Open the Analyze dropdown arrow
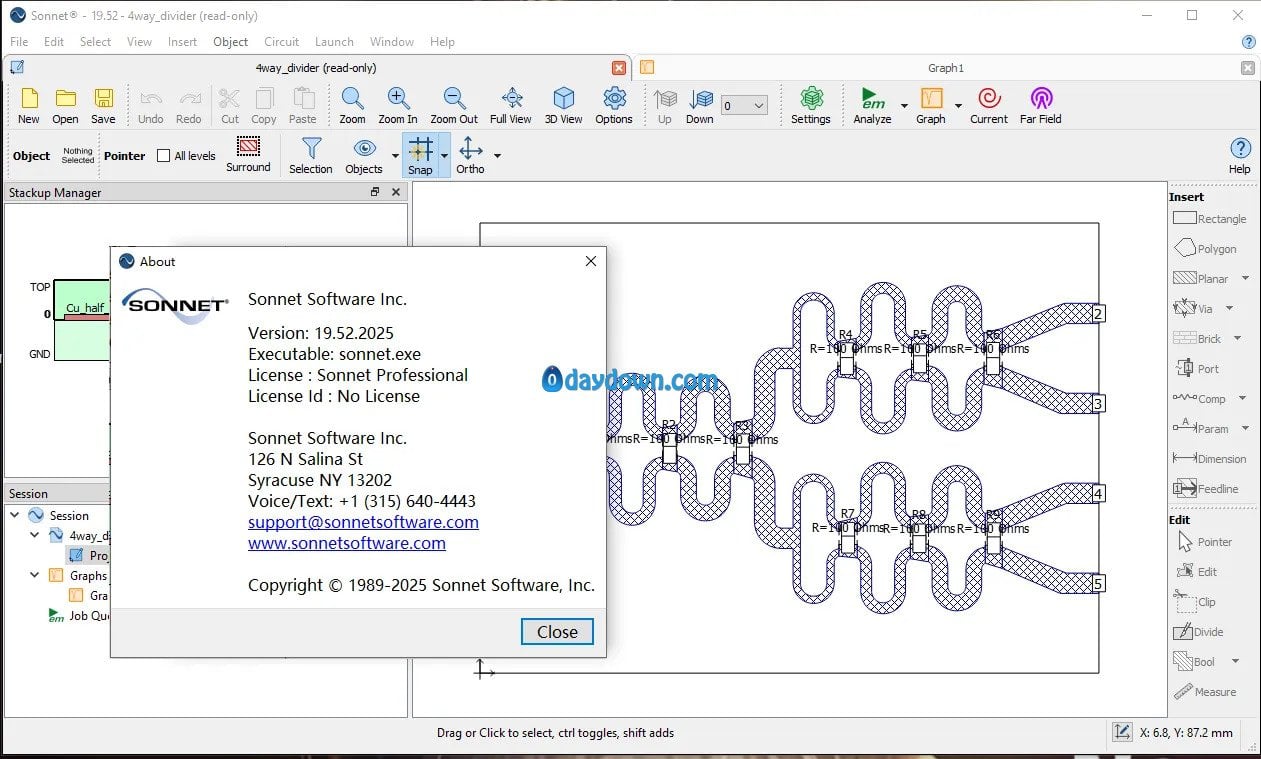The image size is (1261, 759). 904,106
